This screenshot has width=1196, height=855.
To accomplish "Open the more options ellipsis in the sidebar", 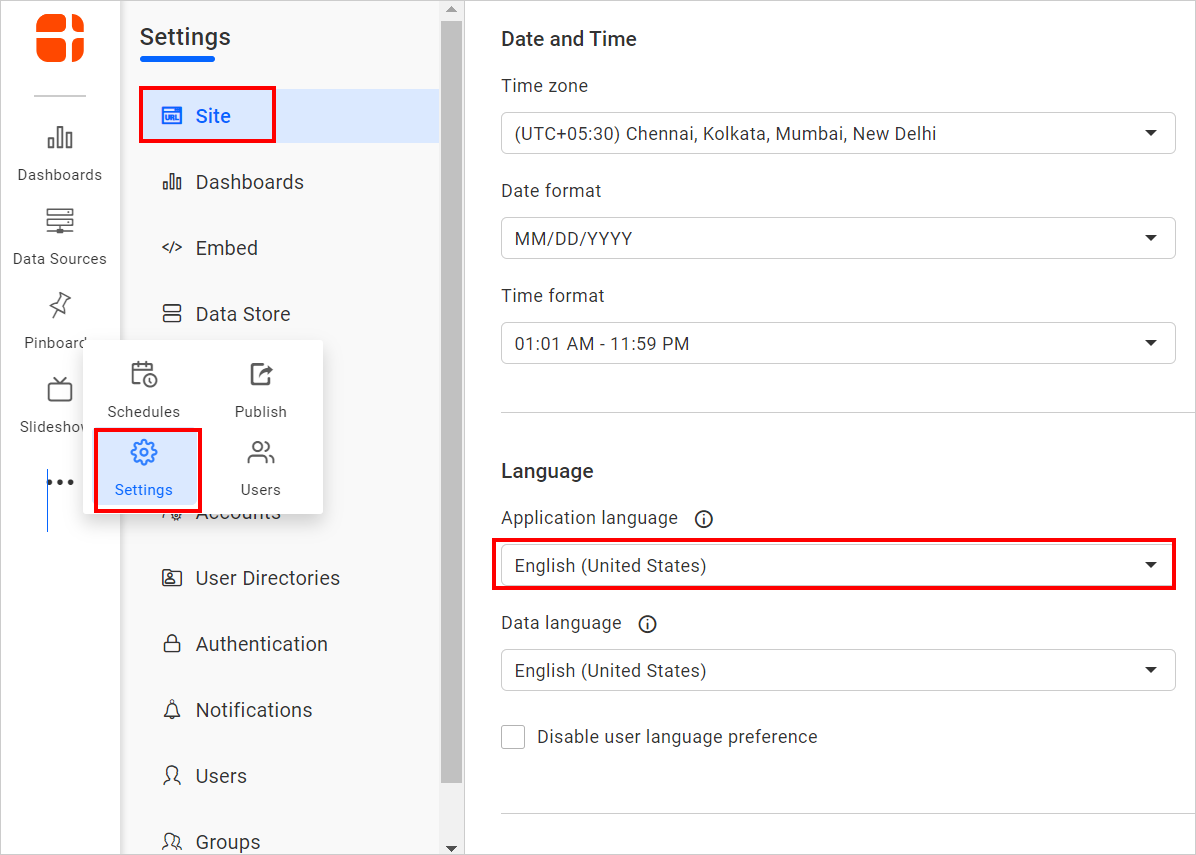I will pyautogui.click(x=62, y=481).
